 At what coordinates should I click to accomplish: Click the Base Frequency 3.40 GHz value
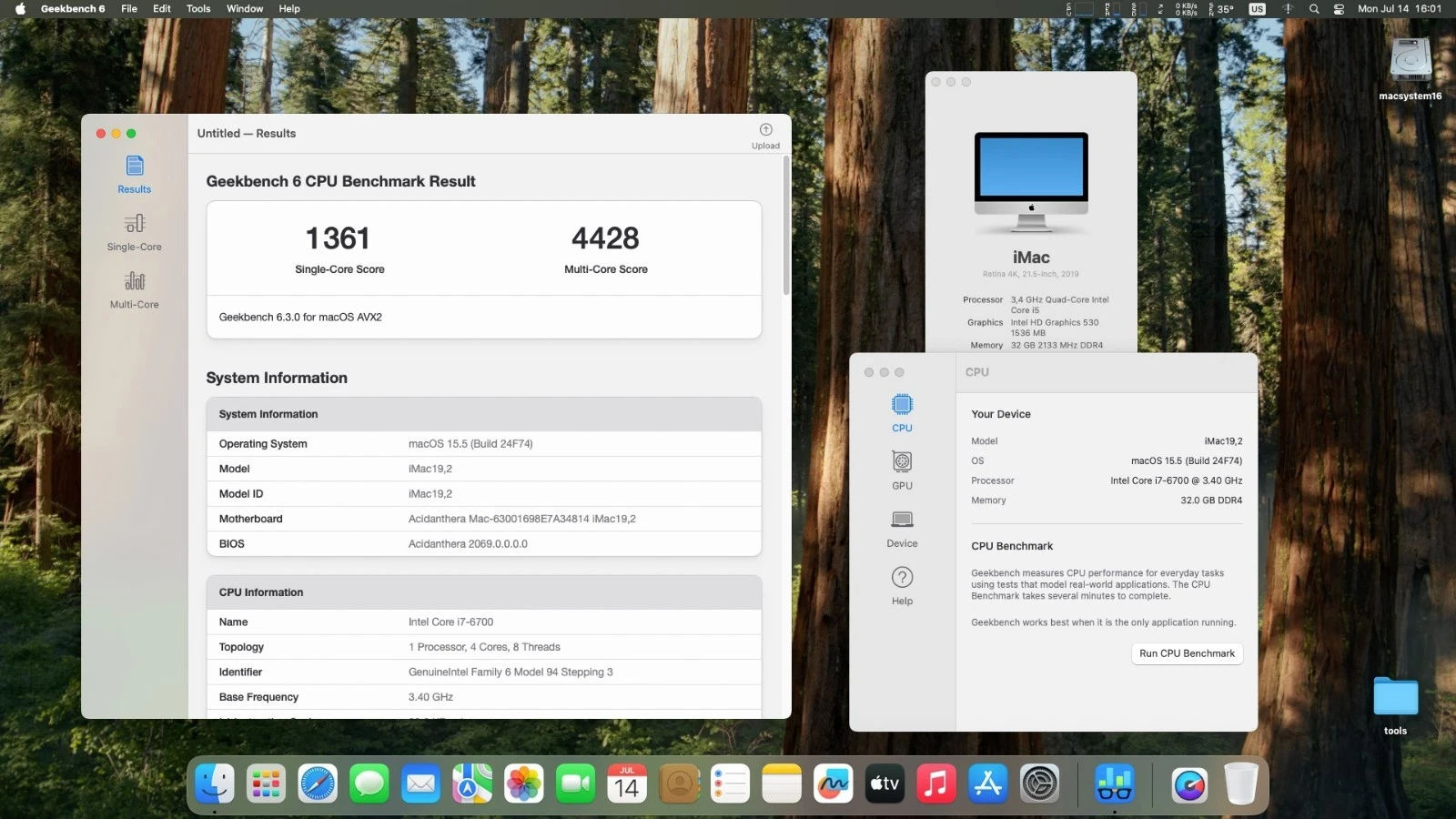430,697
